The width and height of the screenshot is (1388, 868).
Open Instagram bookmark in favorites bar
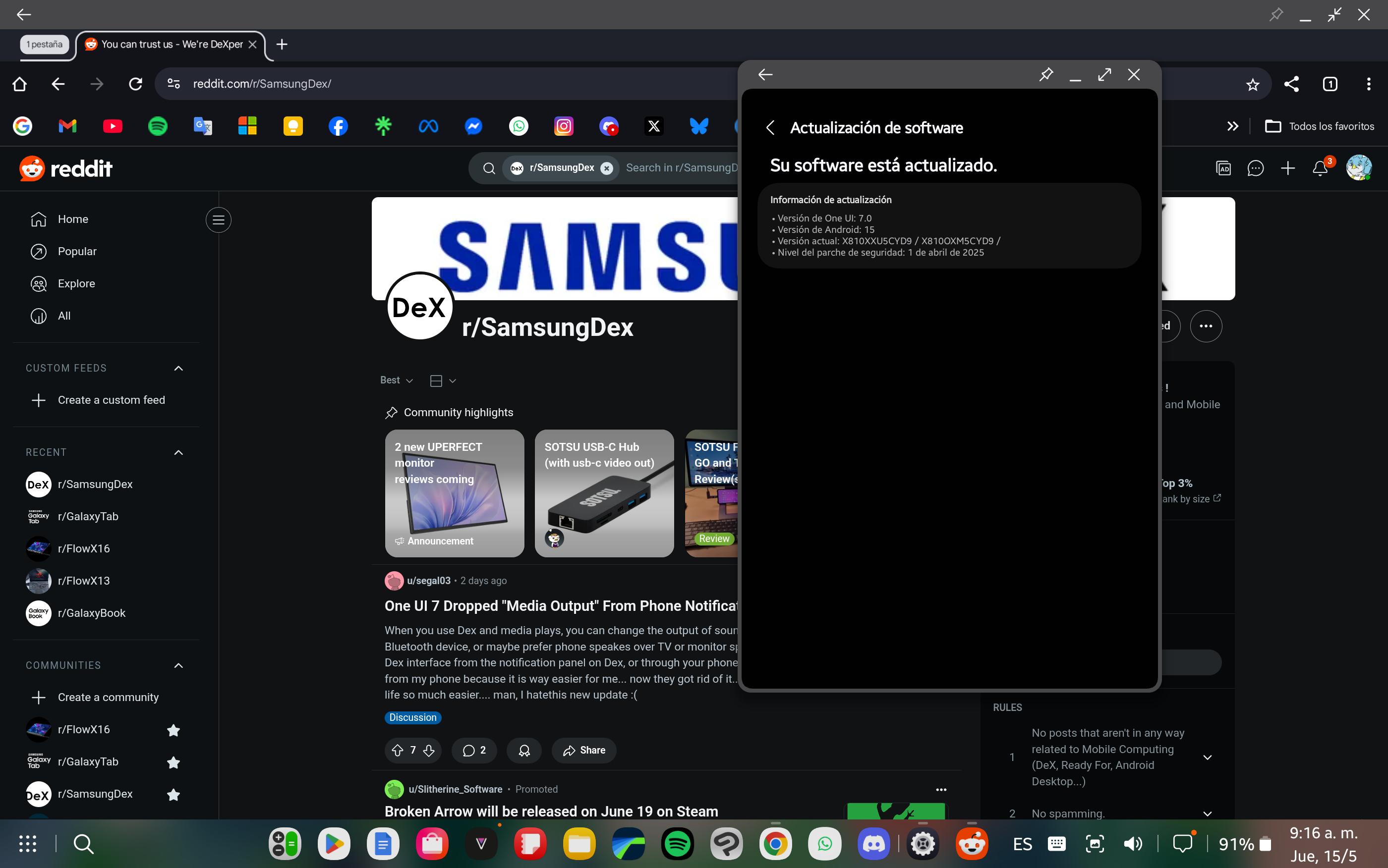[x=563, y=126]
